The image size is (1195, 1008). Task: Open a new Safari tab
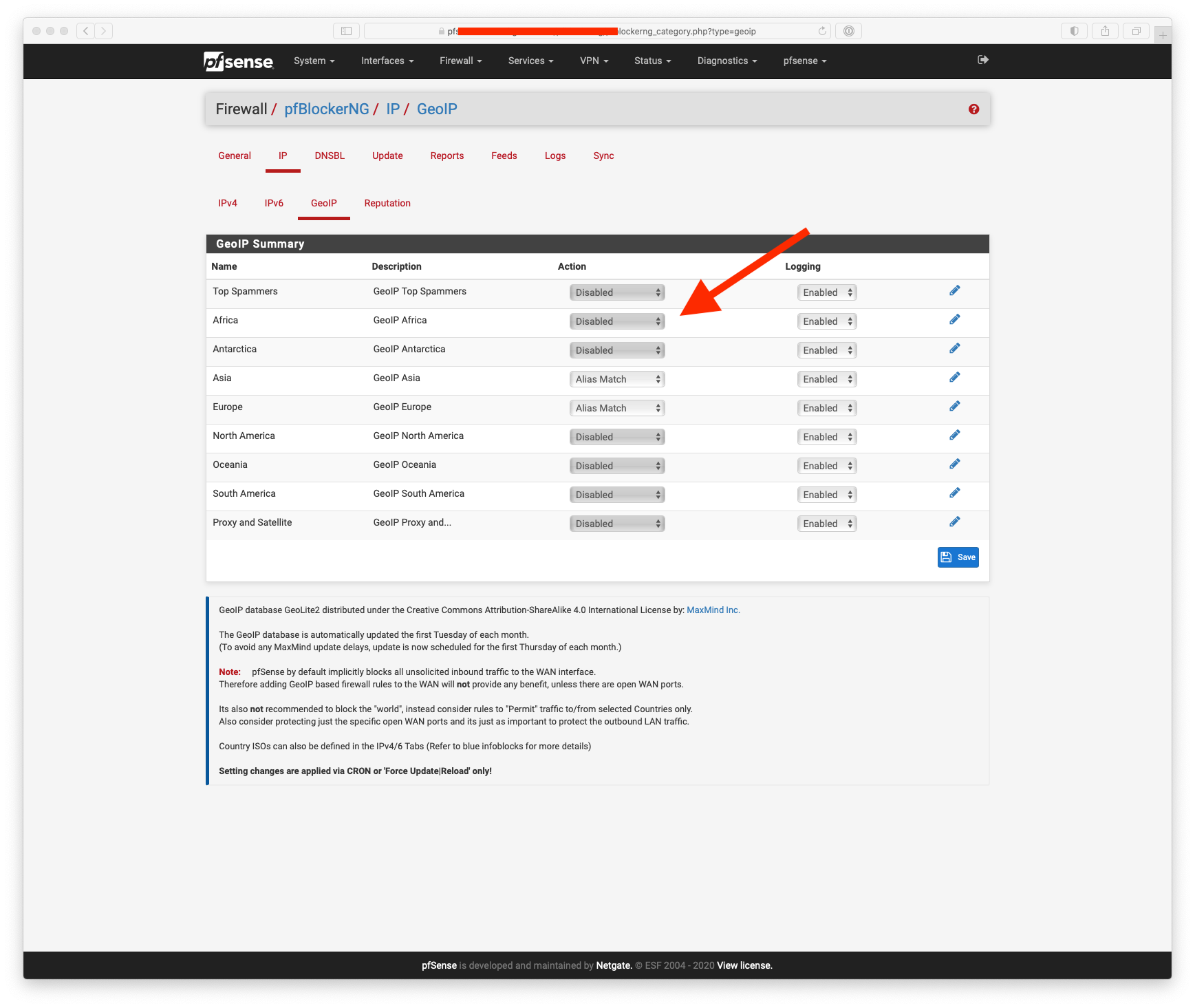pos(1163,34)
